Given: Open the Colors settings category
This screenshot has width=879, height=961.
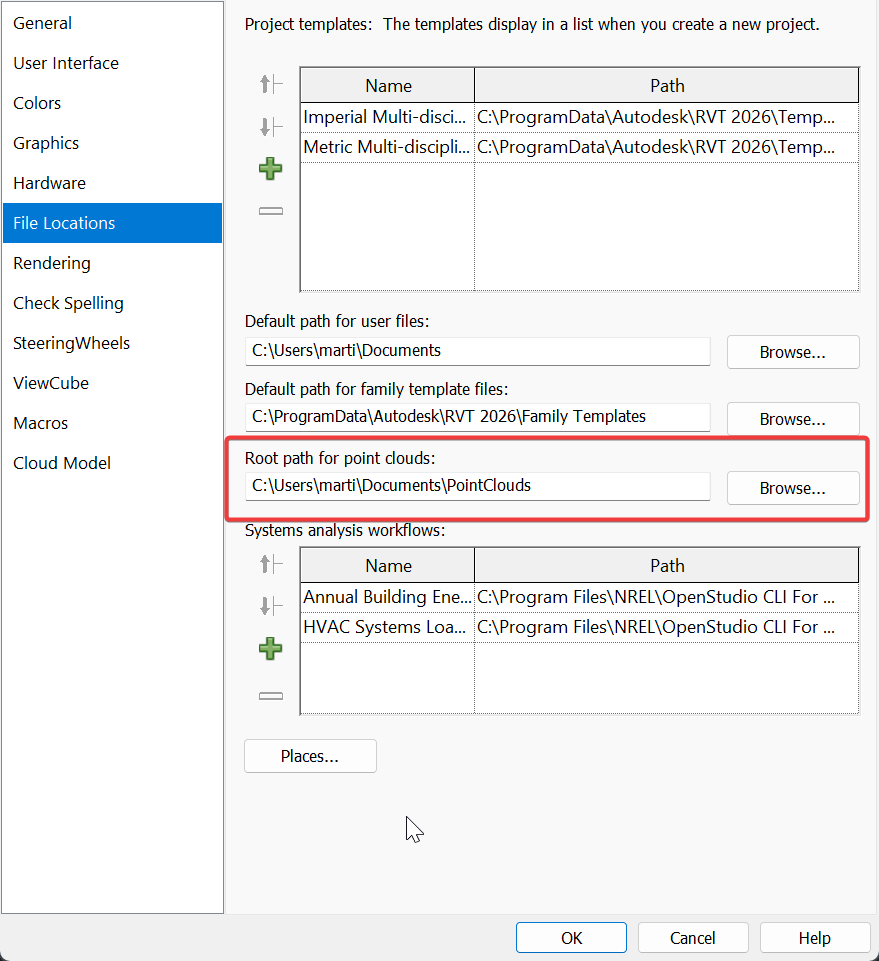Looking at the screenshot, I should (112, 103).
